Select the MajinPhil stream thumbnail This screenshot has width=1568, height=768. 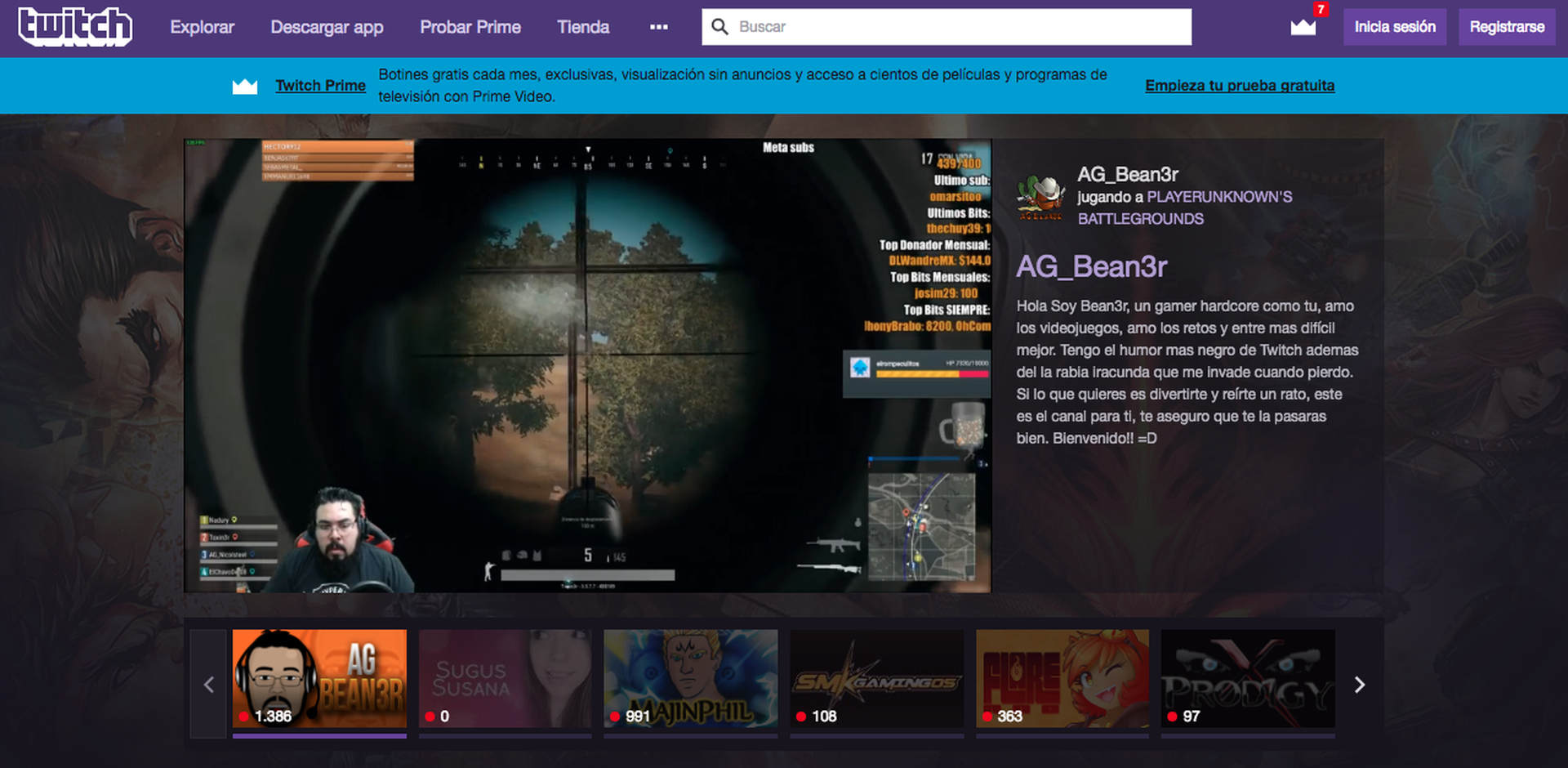[x=690, y=678]
